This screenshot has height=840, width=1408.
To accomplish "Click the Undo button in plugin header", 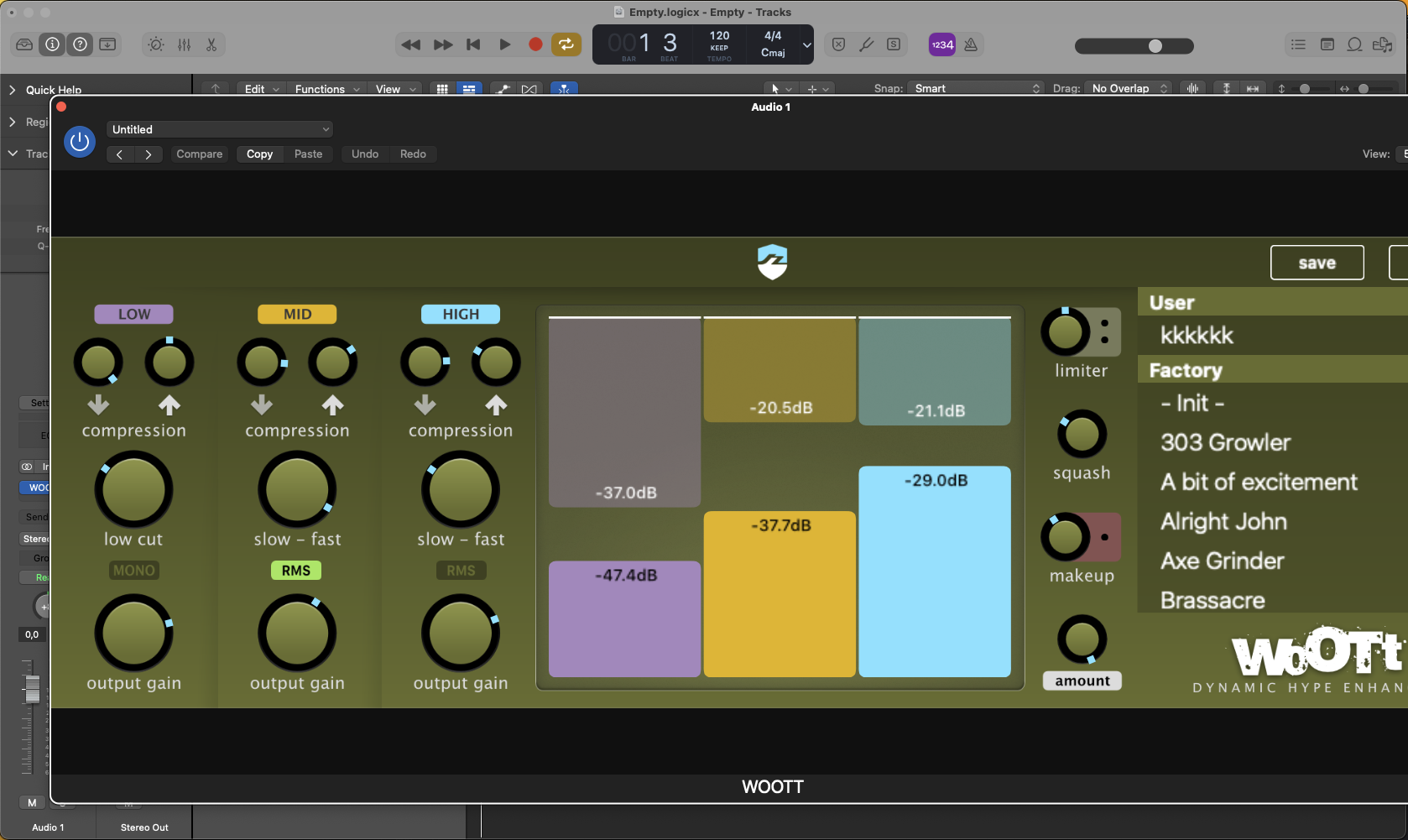I will click(365, 154).
